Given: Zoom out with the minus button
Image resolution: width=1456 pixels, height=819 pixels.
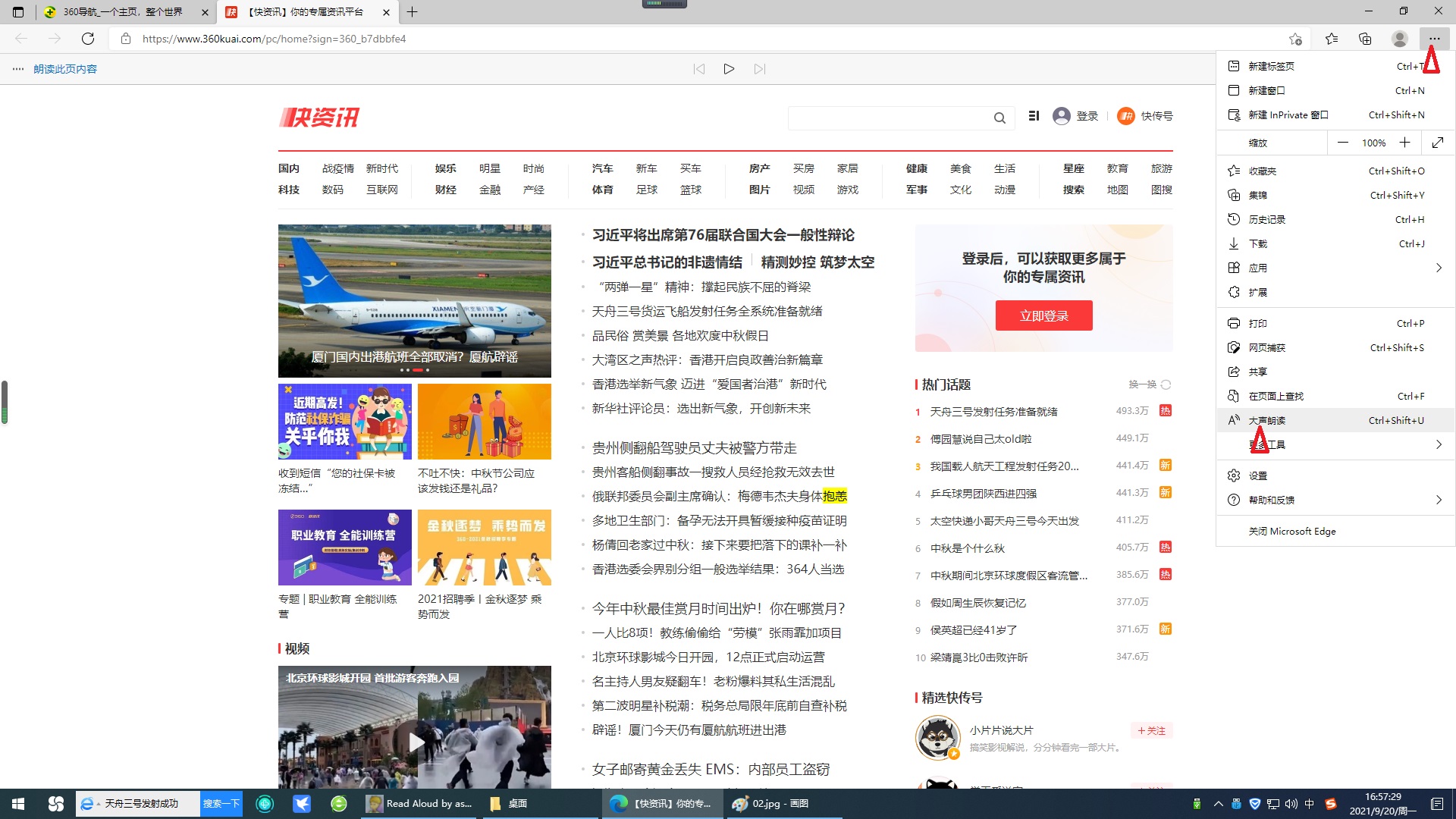Looking at the screenshot, I should click(x=1343, y=143).
